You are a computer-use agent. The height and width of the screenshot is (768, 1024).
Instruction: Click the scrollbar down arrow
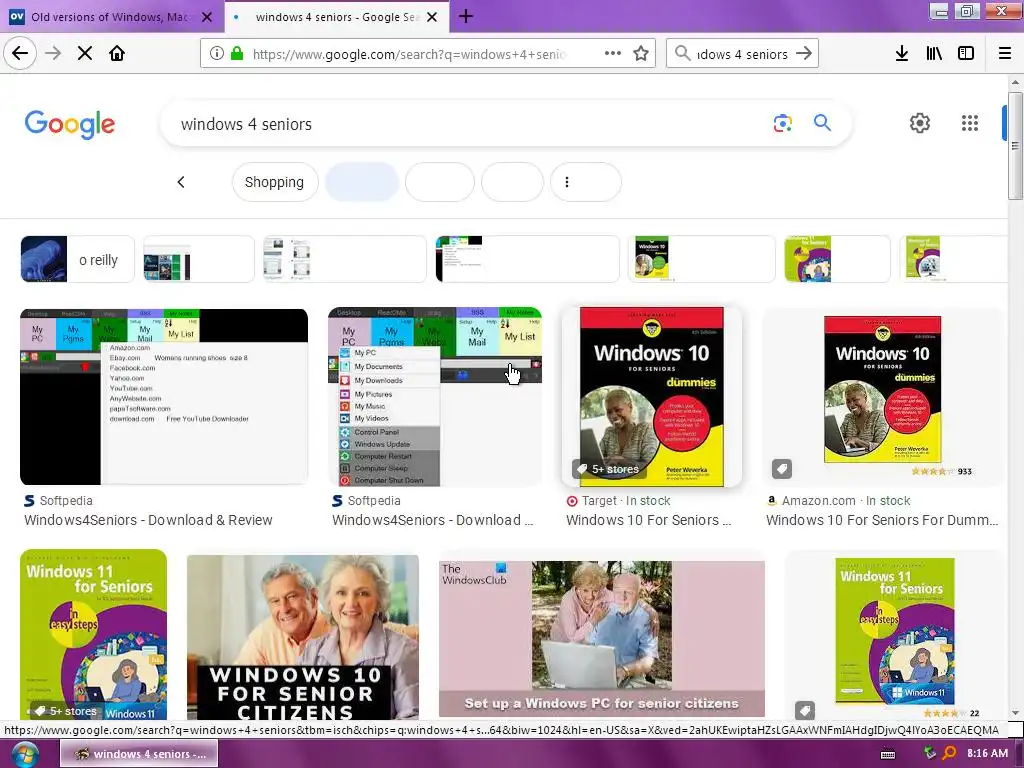coord(1015,713)
